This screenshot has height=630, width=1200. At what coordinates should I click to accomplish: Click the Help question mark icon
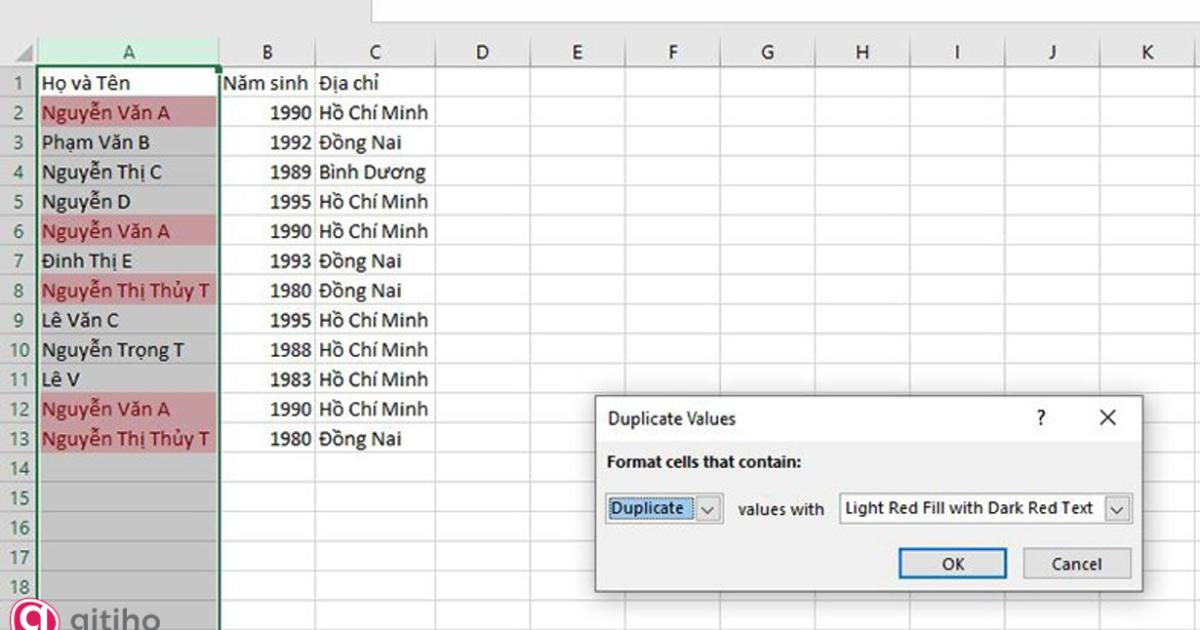coord(1041,419)
